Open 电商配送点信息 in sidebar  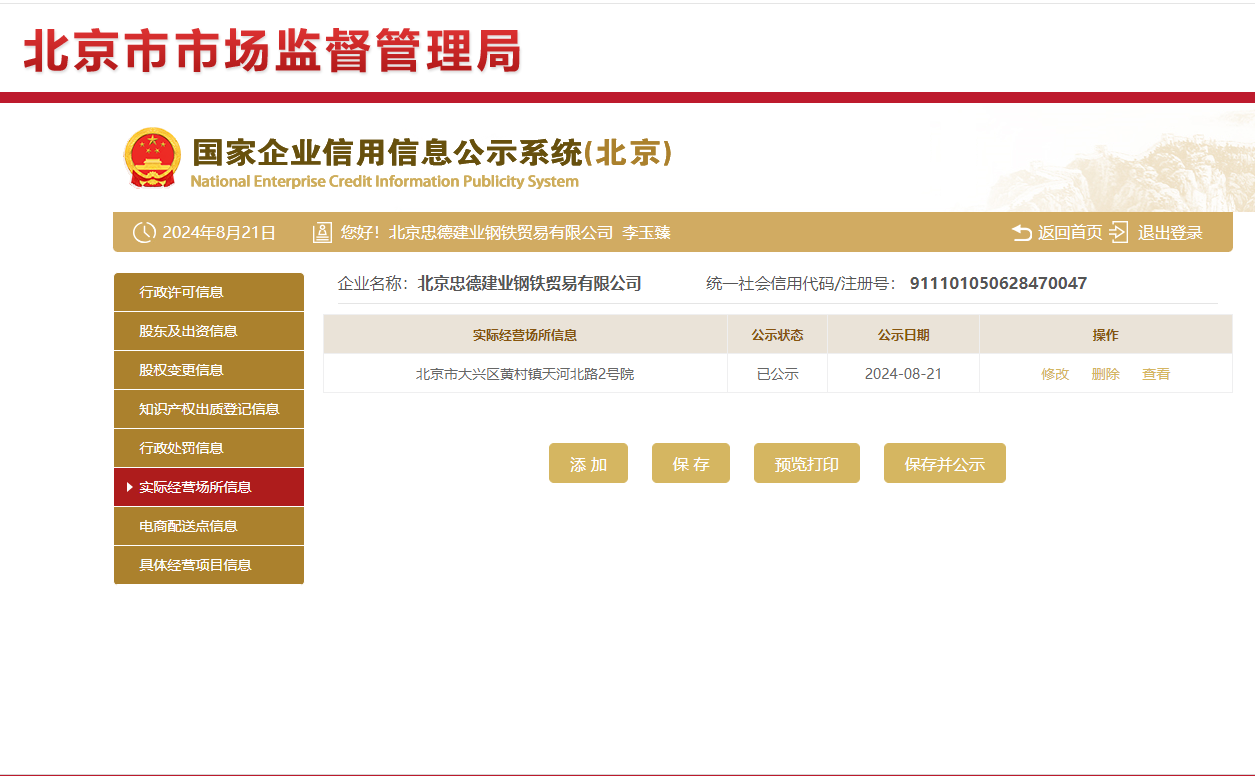pyautogui.click(x=208, y=526)
